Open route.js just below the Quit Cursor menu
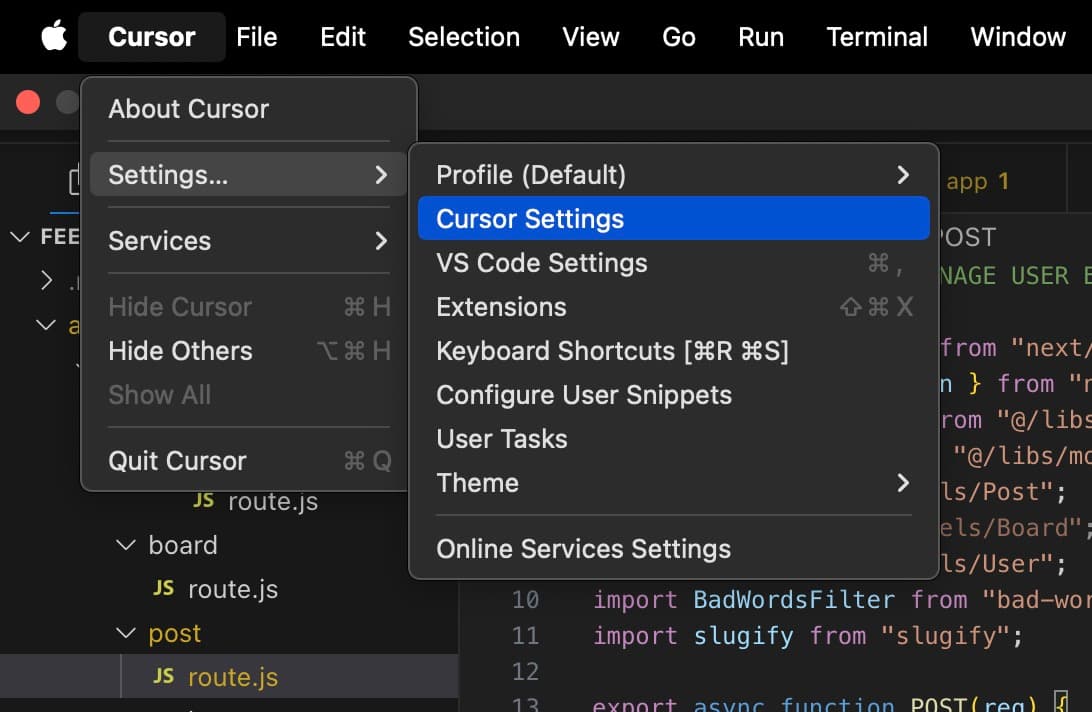The image size is (1092, 712). 273,502
